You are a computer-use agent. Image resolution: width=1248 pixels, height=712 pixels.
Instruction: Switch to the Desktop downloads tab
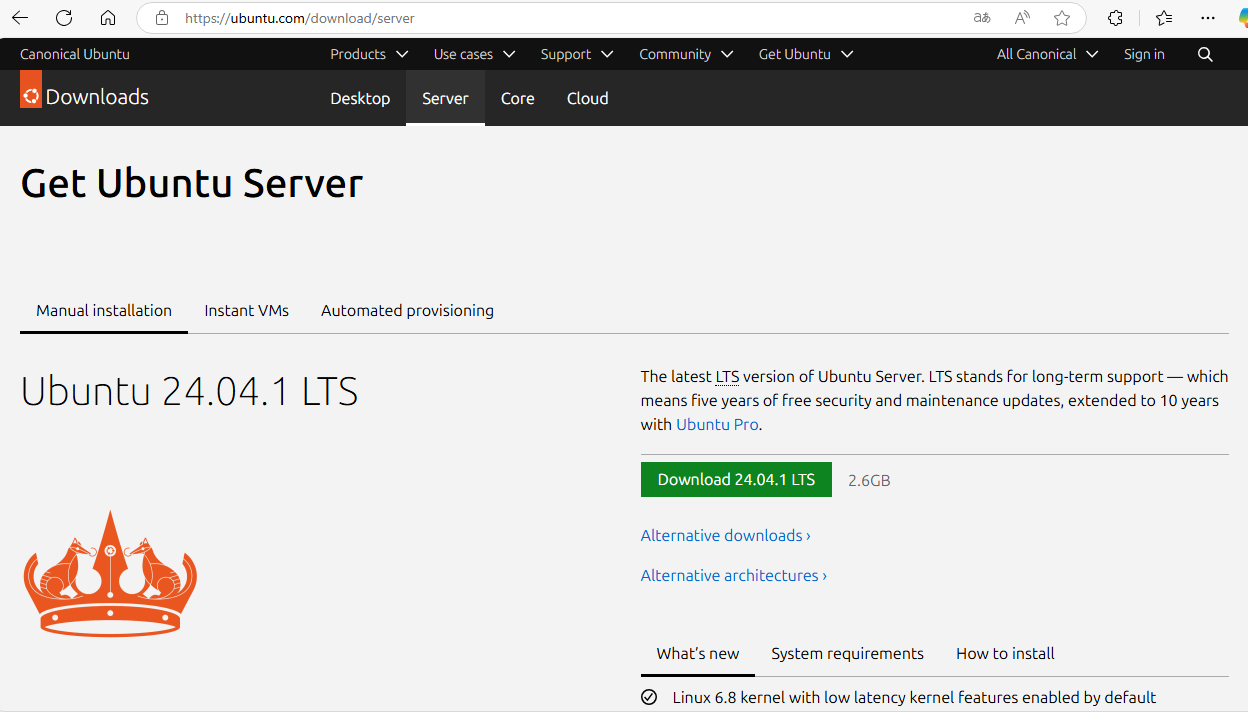tap(360, 98)
